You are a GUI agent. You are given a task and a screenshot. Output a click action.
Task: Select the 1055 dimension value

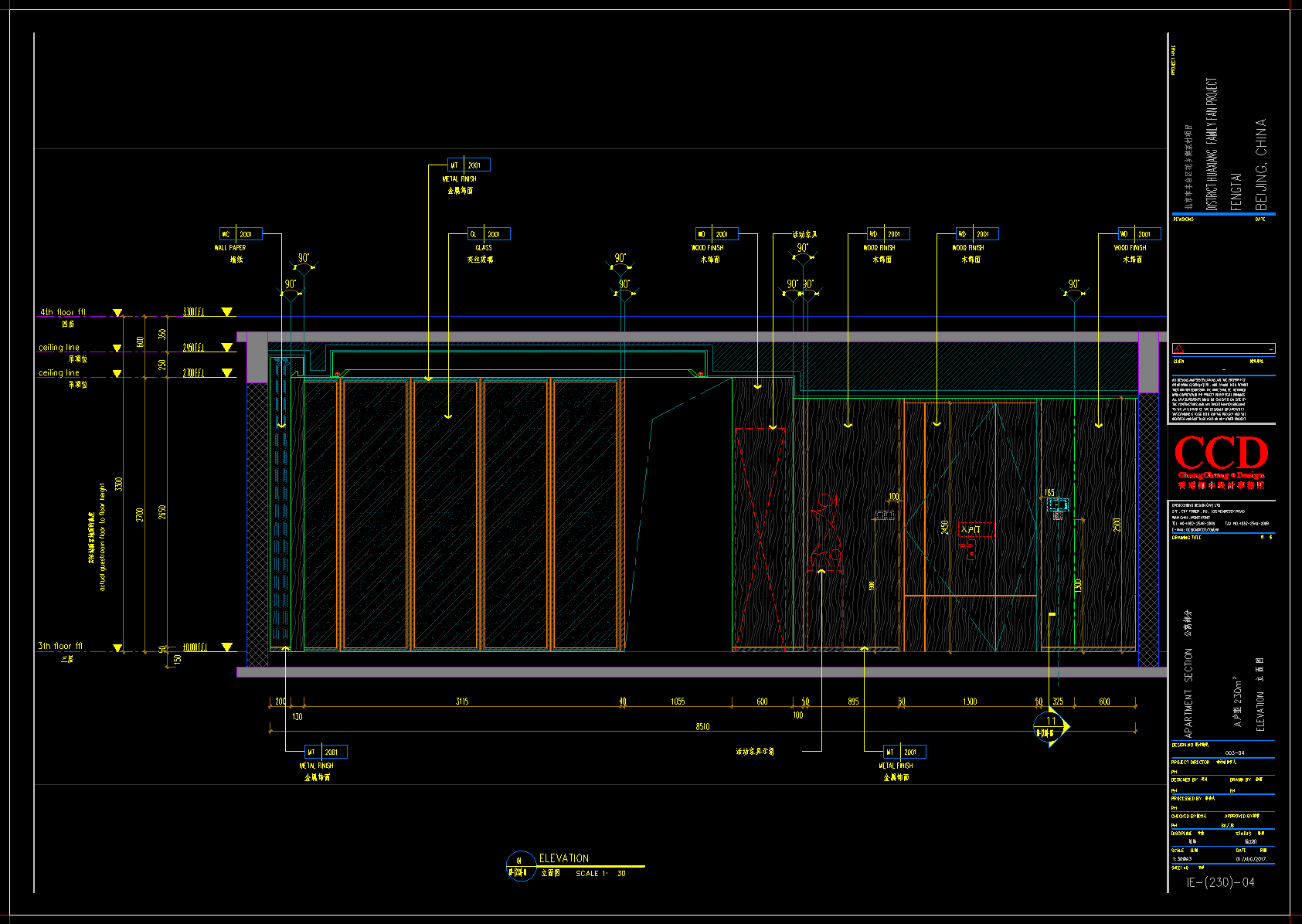677,701
